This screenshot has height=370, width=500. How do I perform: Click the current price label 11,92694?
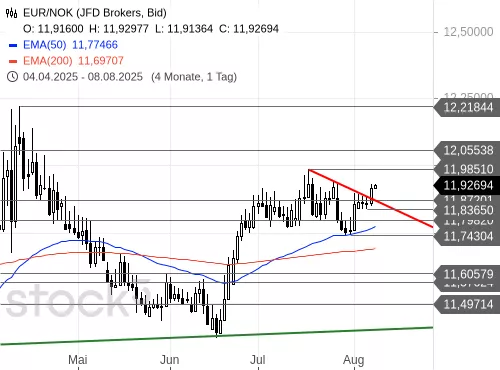point(467,185)
